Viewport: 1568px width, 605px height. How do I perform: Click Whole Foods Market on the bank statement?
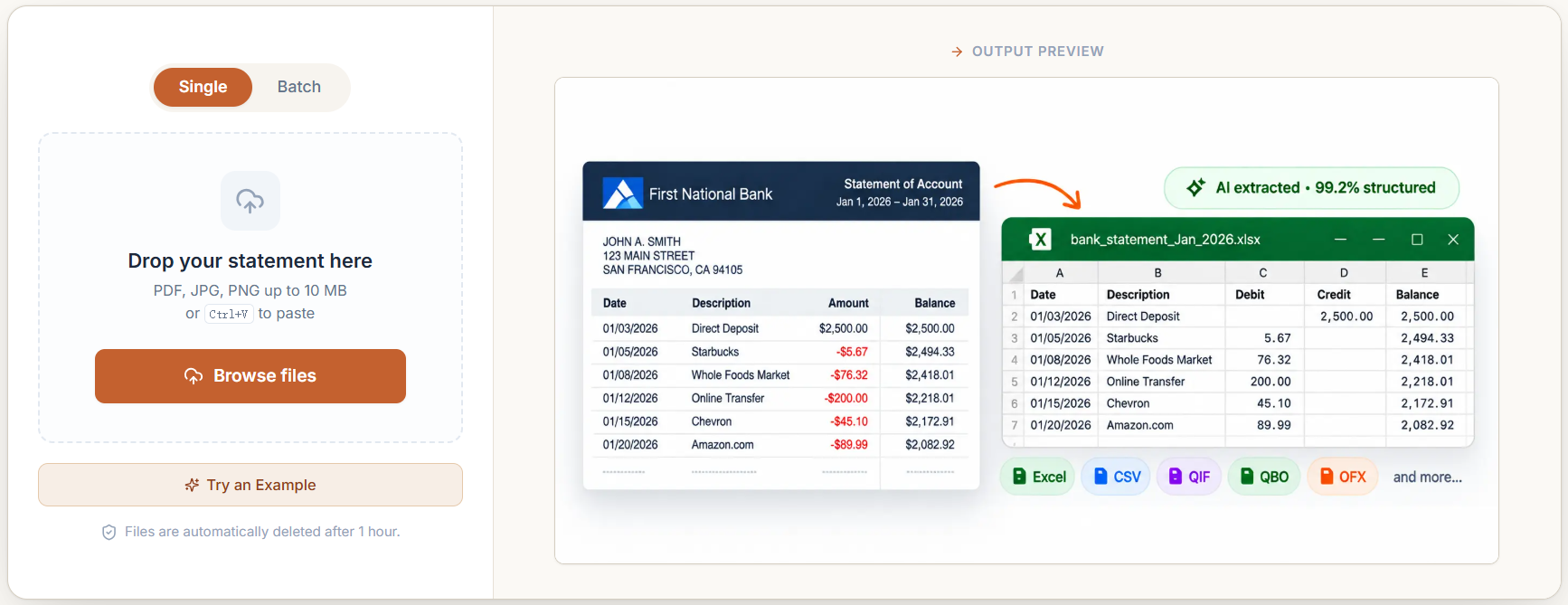click(x=741, y=375)
